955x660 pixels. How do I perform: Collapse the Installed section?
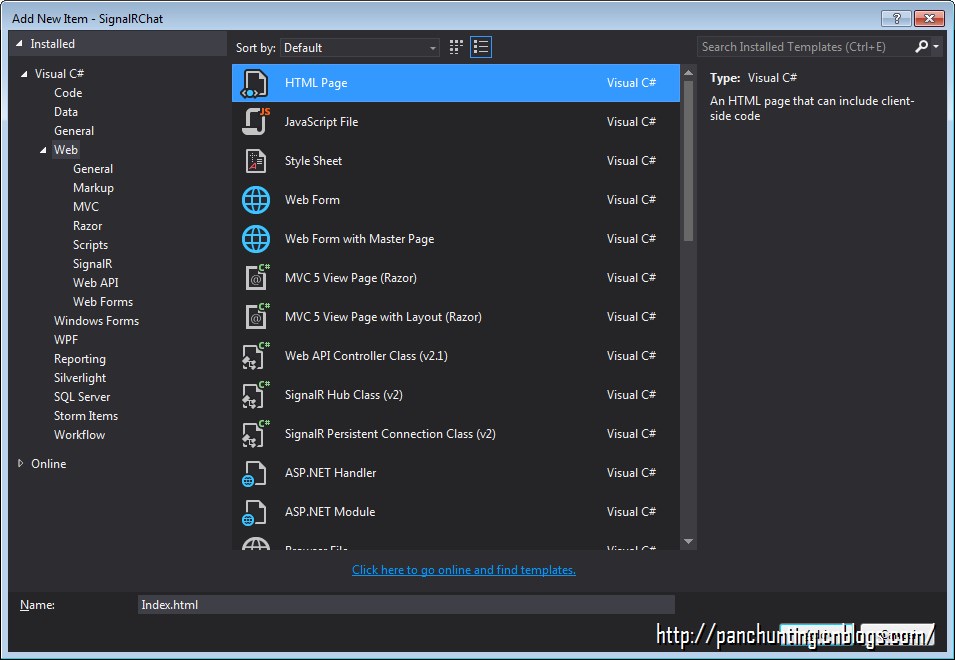19,44
